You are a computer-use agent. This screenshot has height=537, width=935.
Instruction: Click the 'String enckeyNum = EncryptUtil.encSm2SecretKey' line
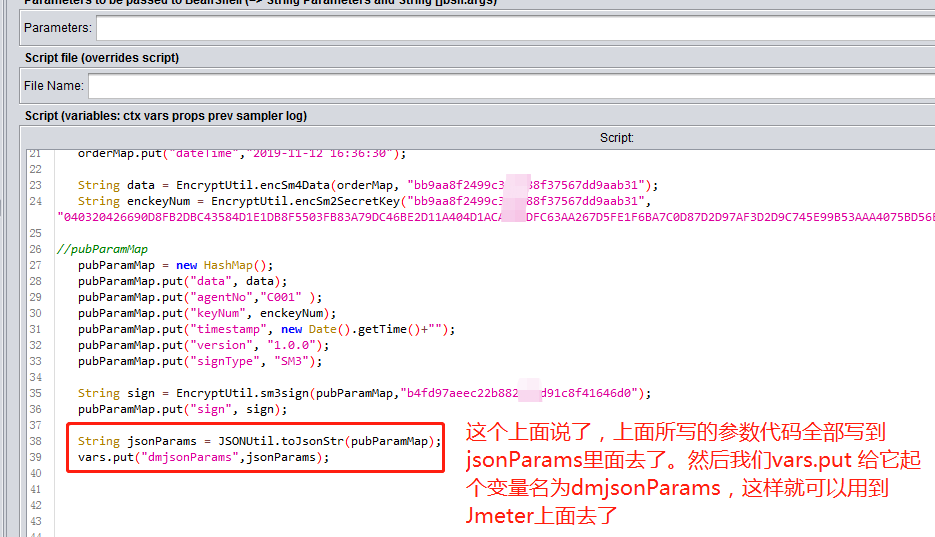tap(364, 201)
